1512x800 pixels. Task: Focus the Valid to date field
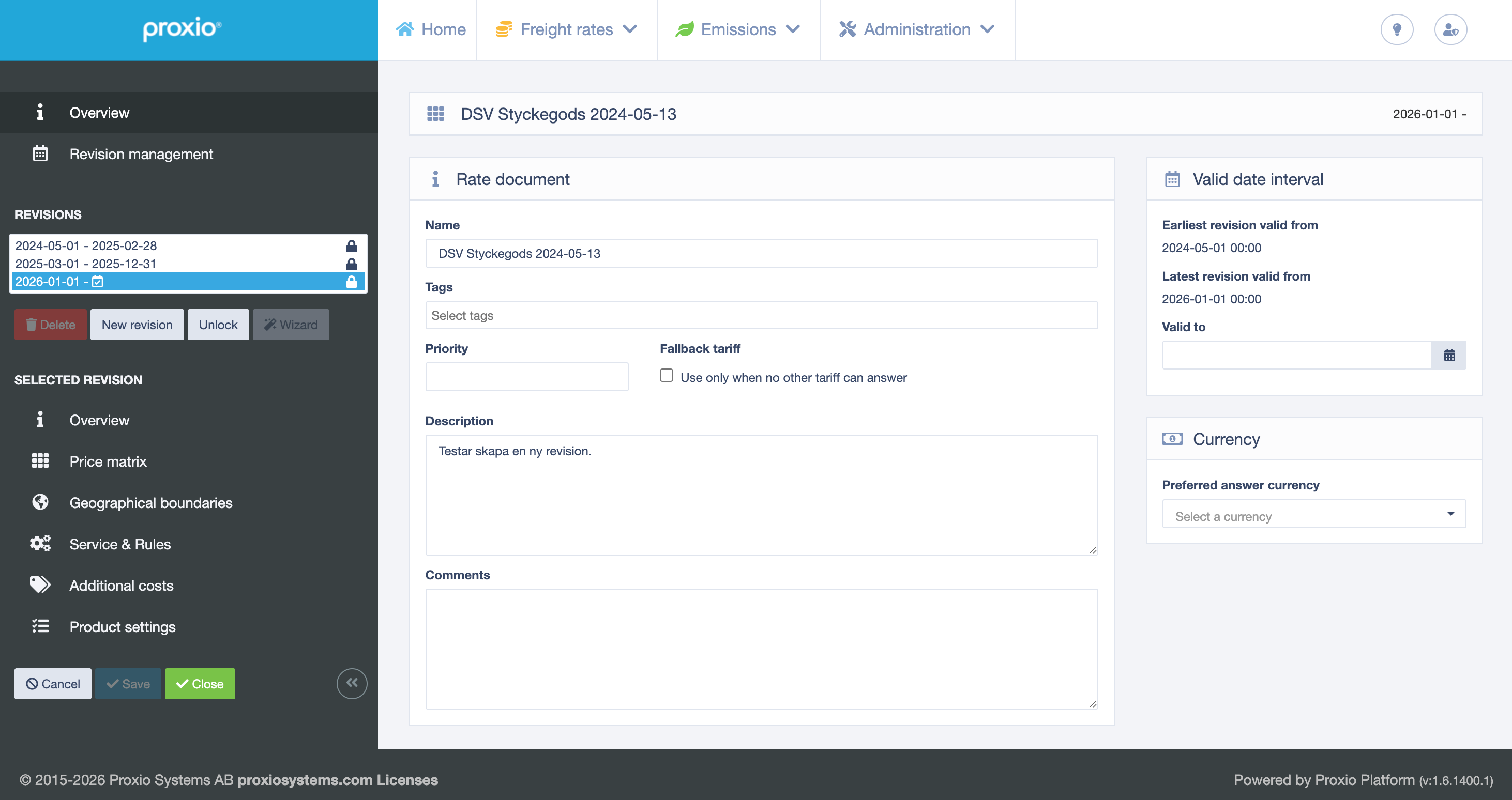1296,356
